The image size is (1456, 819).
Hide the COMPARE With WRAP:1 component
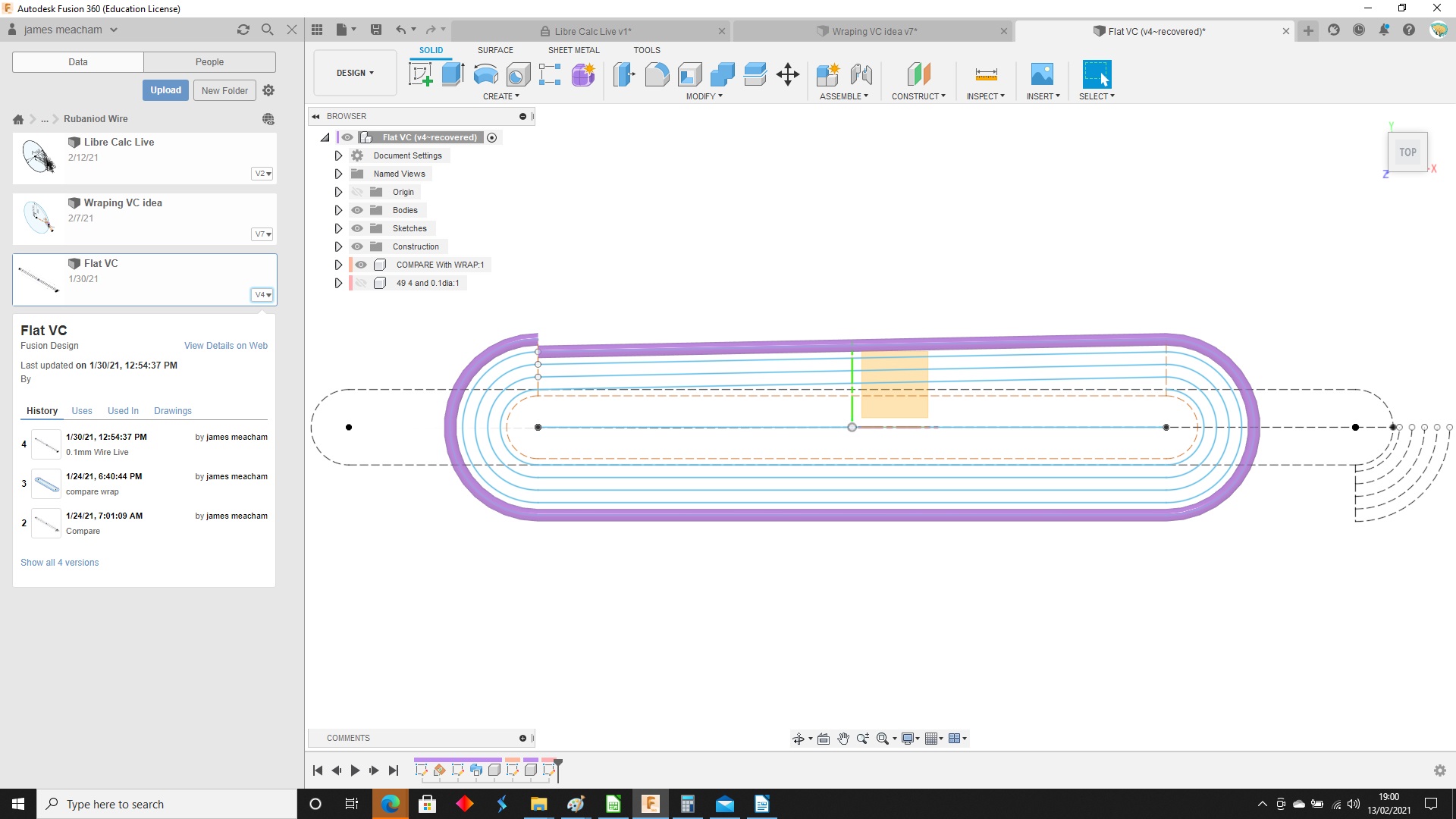coord(361,265)
